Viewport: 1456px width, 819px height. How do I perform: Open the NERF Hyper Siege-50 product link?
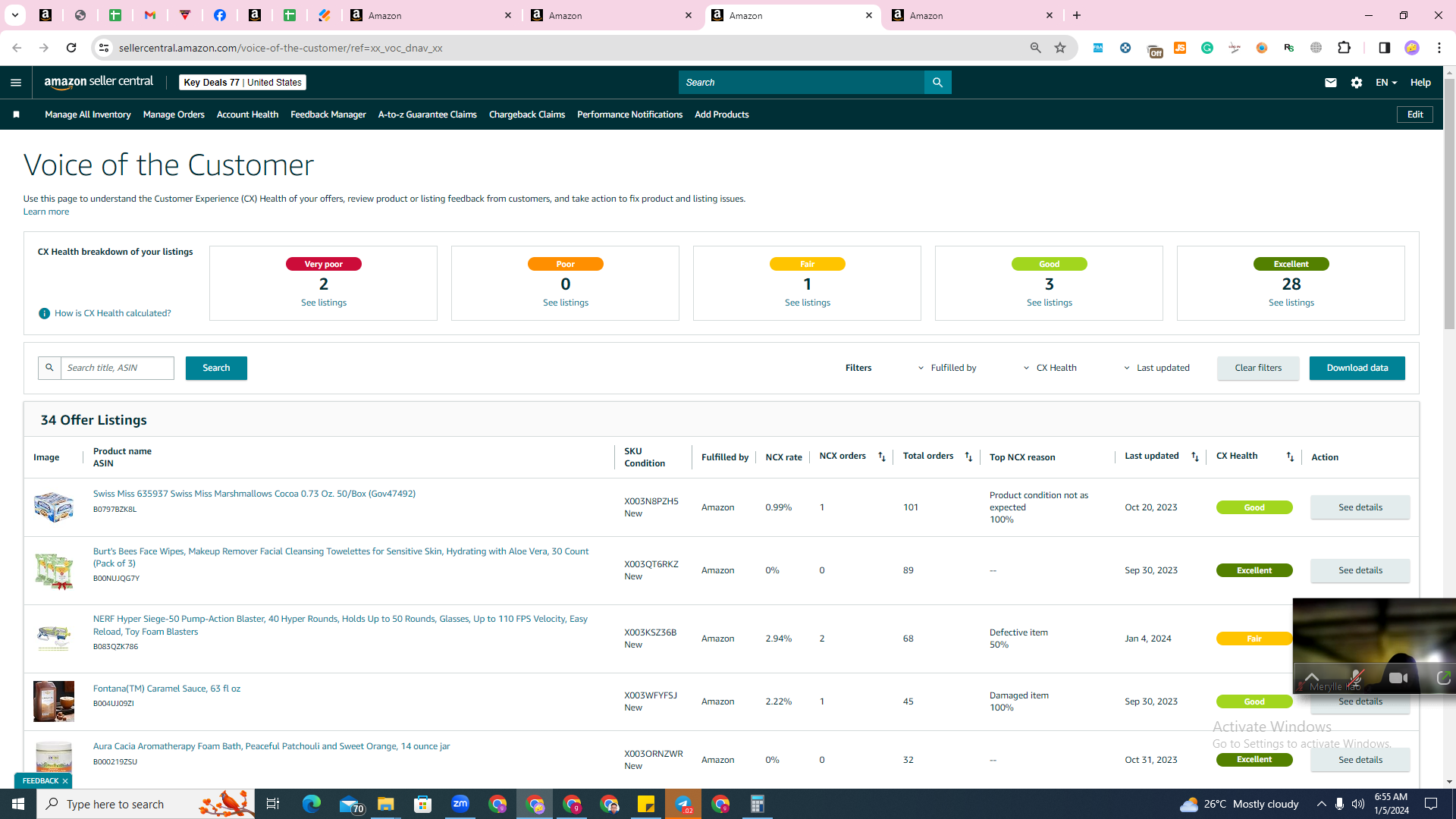tap(340, 625)
